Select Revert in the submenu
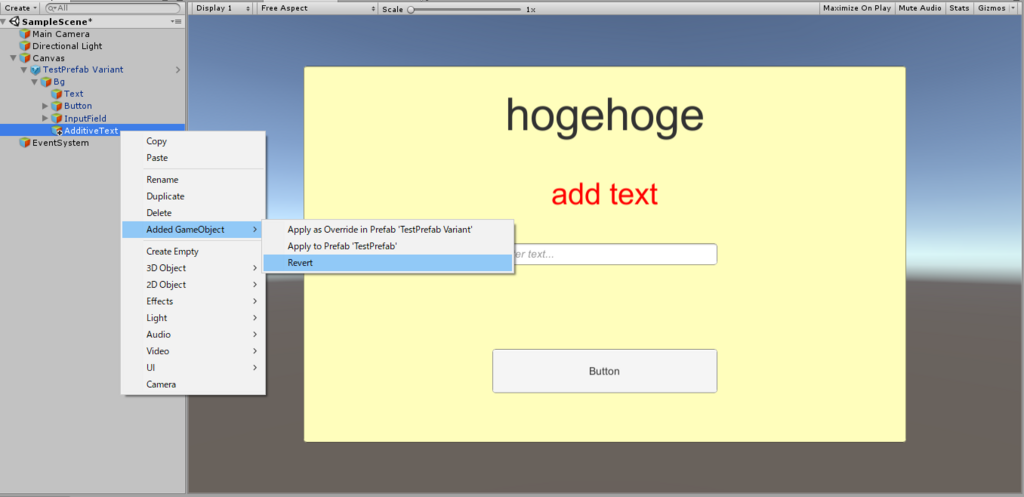Screen dimensions: 1024x497 point(388,263)
